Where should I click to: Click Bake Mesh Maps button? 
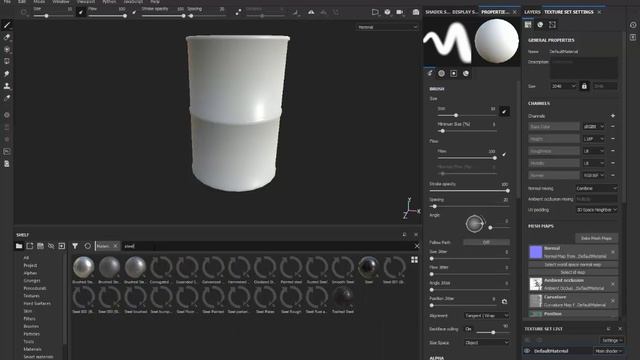tap(596, 238)
